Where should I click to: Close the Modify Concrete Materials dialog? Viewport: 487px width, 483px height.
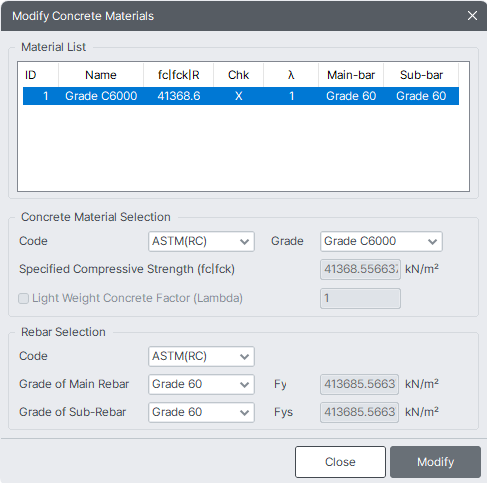pyautogui.click(x=472, y=16)
